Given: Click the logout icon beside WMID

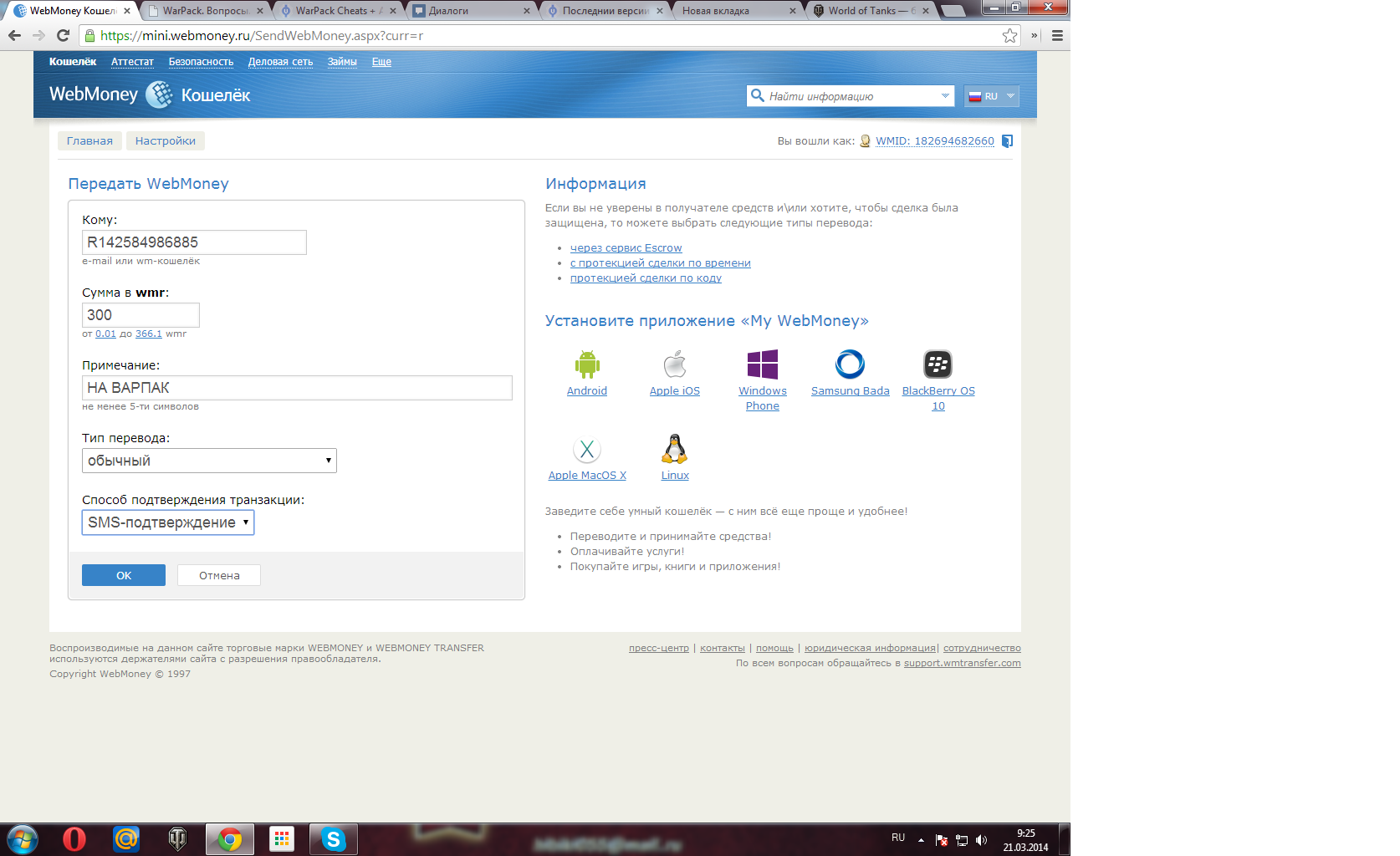Looking at the screenshot, I should click(x=1008, y=141).
